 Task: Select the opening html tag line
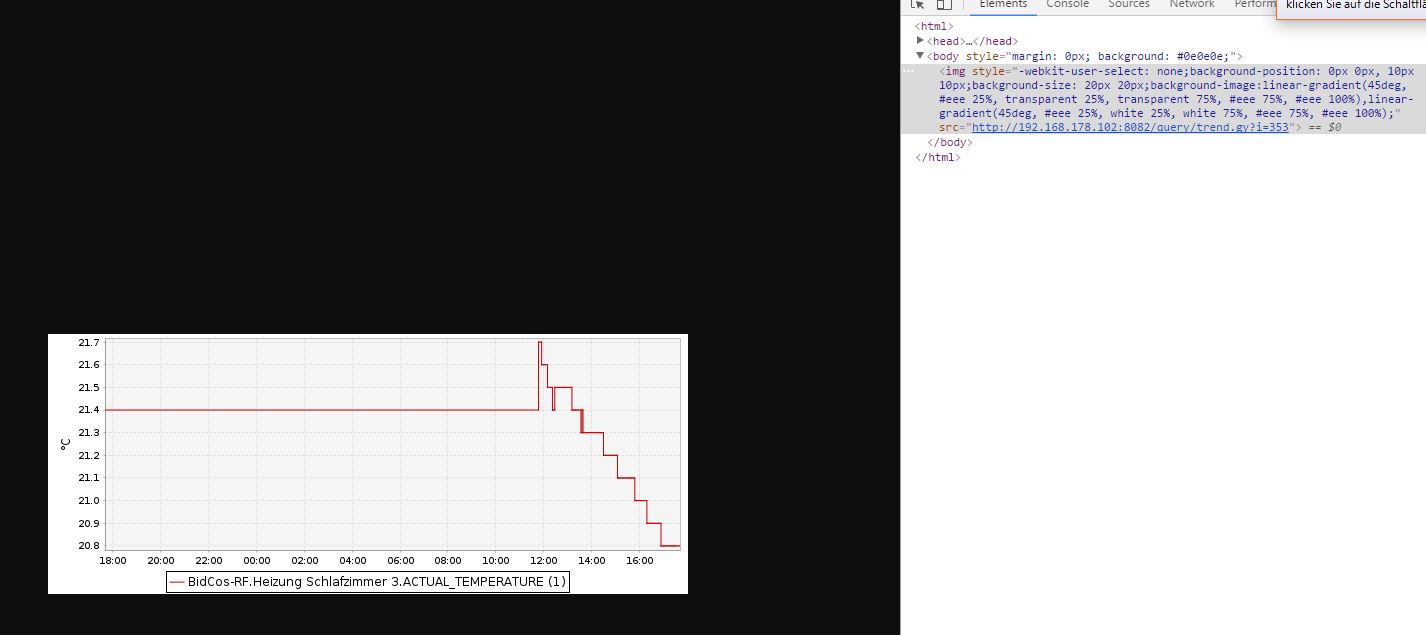[x=934, y=27]
